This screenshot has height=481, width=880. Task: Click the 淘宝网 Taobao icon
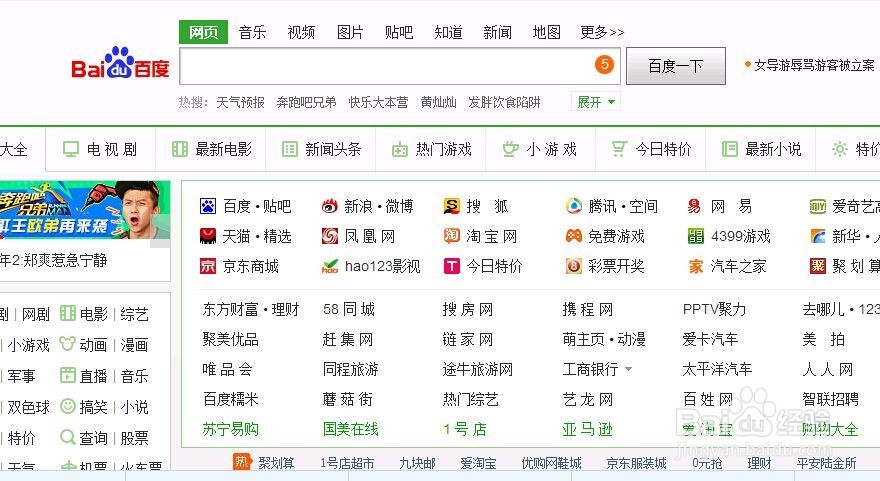point(451,236)
